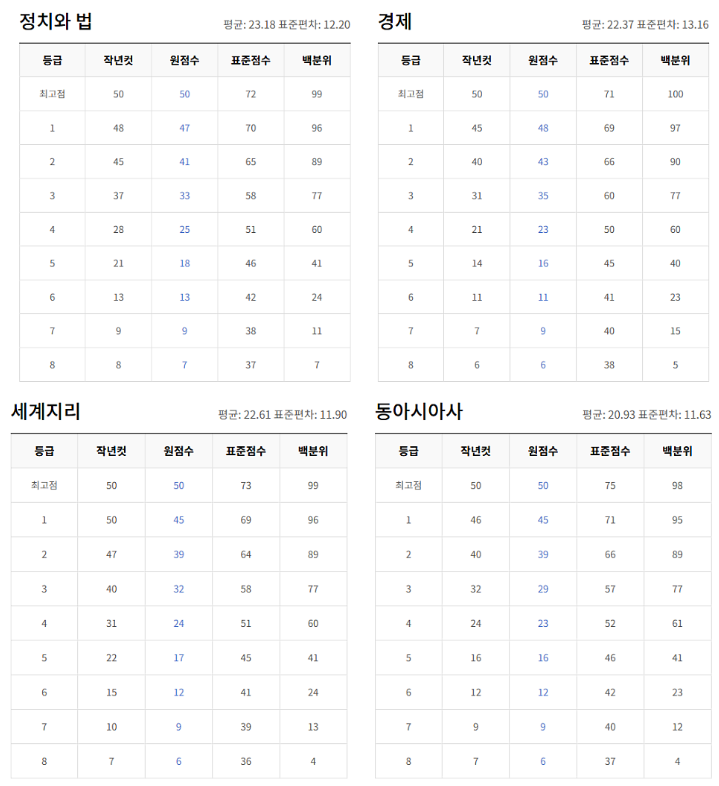Screen dimensions: 719x786
Task: Click 작년컷 48 in 정치와 법 grade 1
Action: tap(118, 128)
